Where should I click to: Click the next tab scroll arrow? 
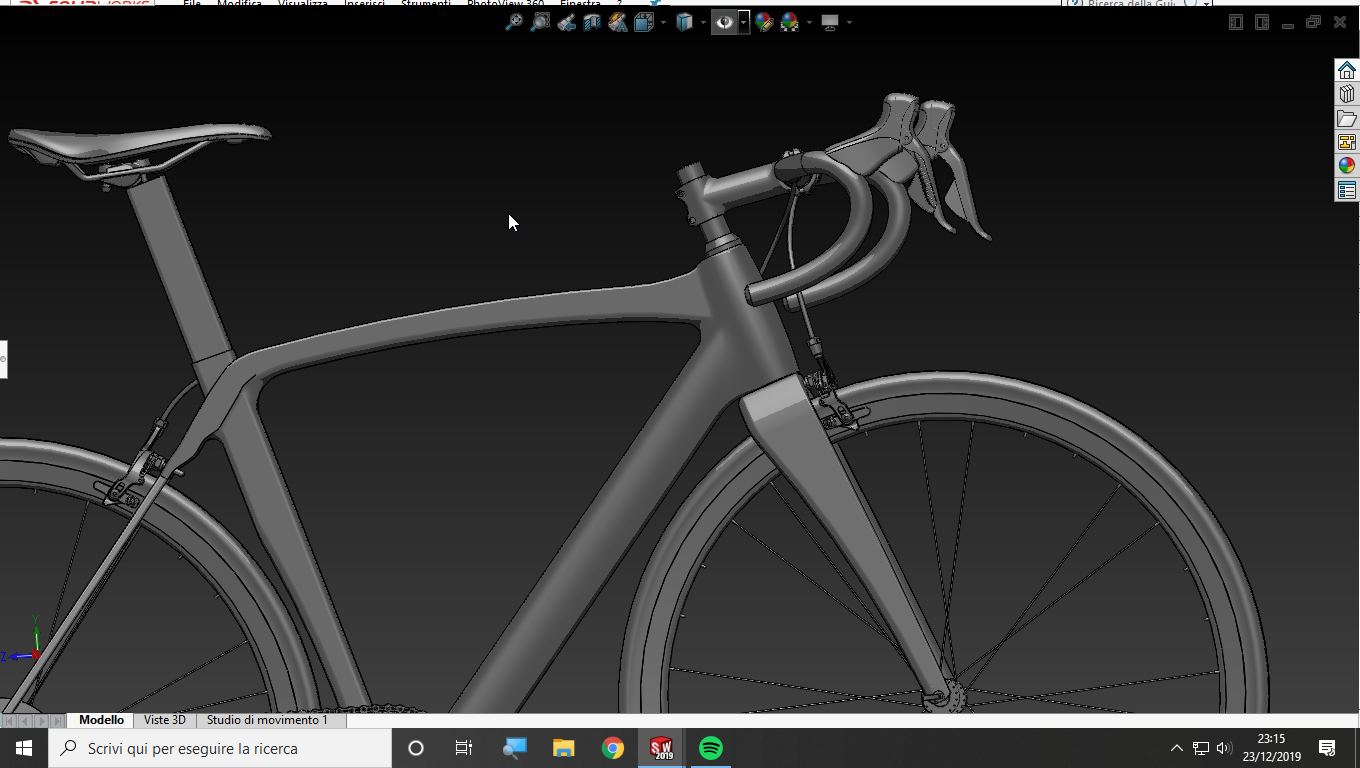point(41,721)
